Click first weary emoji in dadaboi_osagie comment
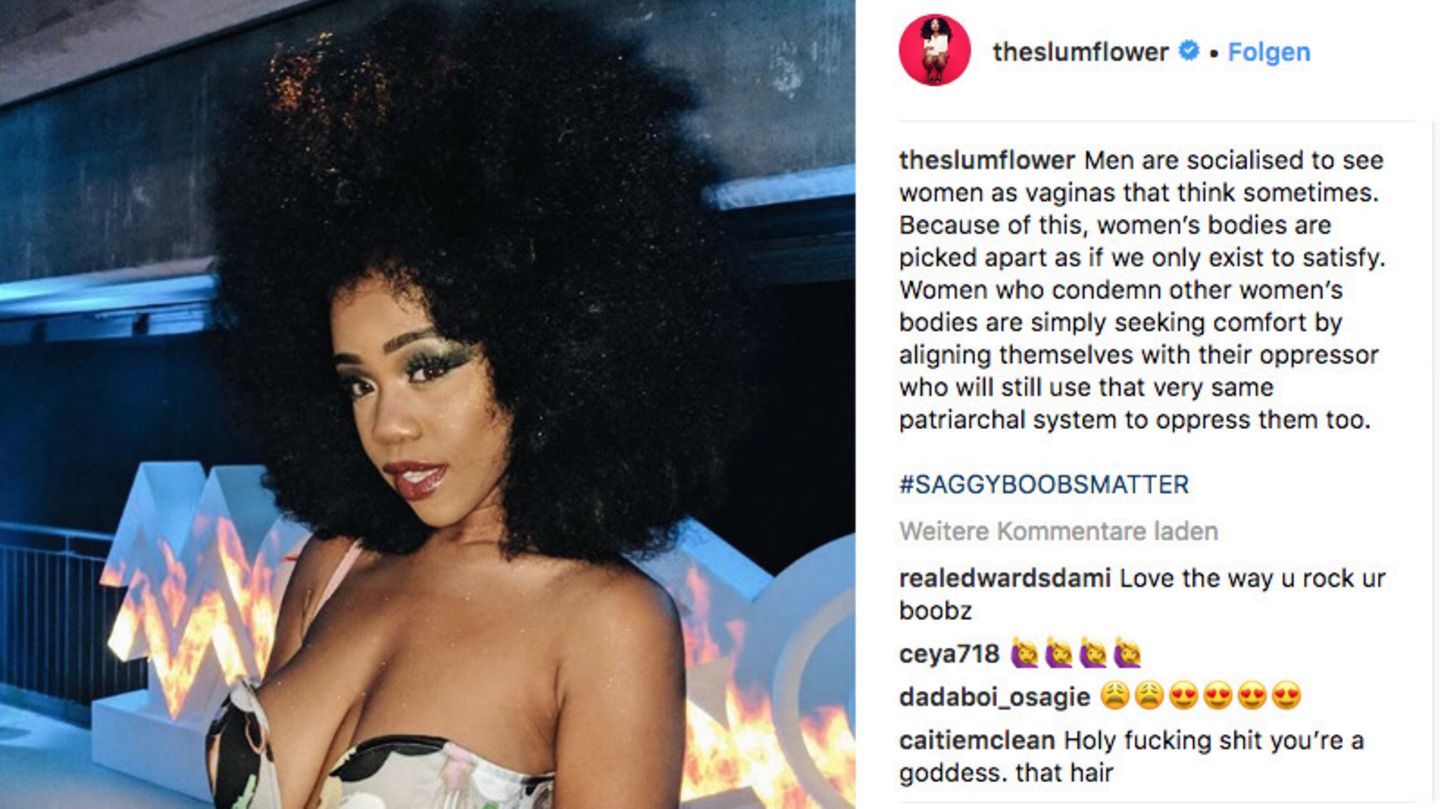Screen dimensions: 1440x809 pos(1114,696)
